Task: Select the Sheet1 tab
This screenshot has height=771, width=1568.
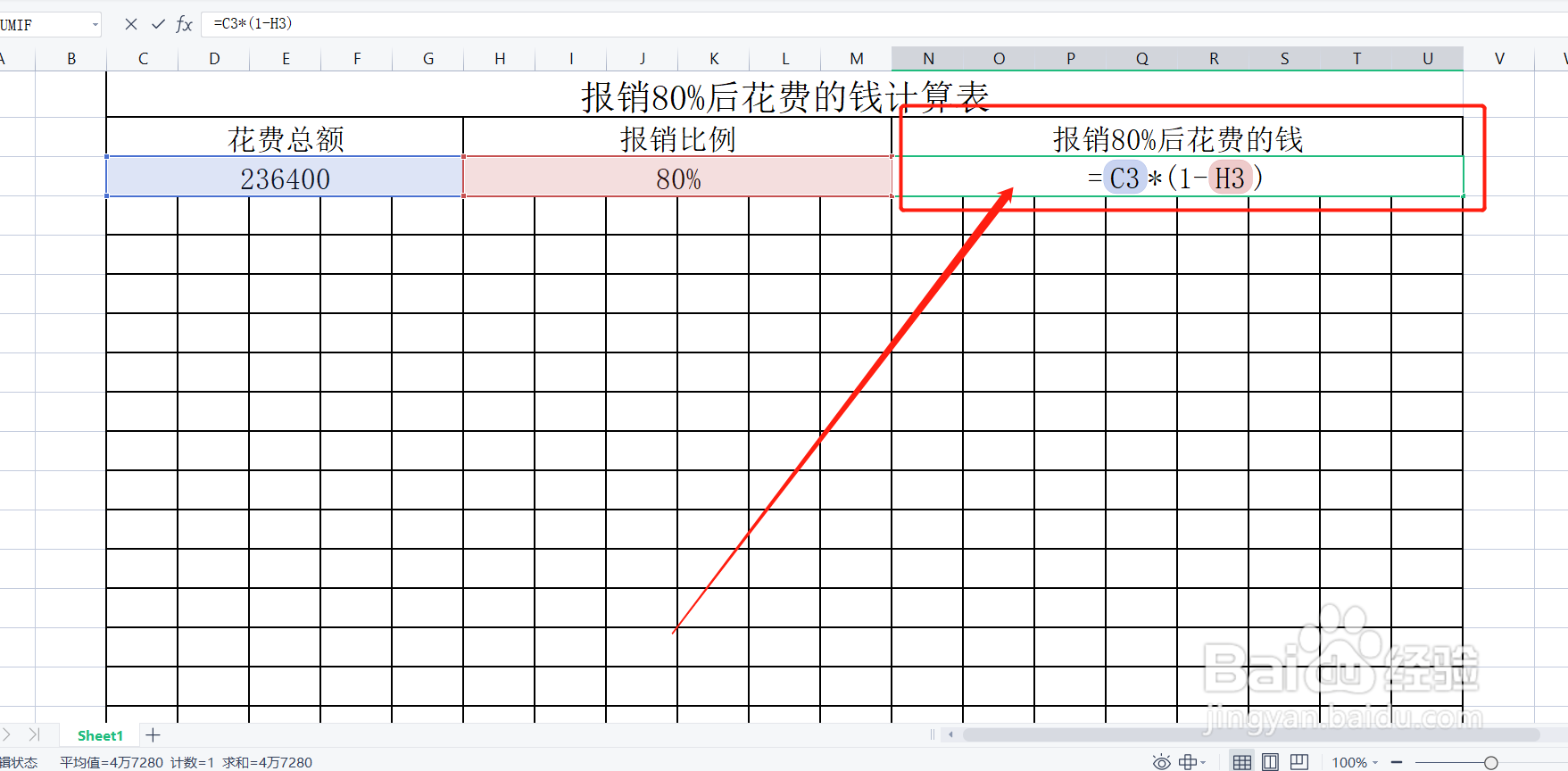Action: click(100, 735)
